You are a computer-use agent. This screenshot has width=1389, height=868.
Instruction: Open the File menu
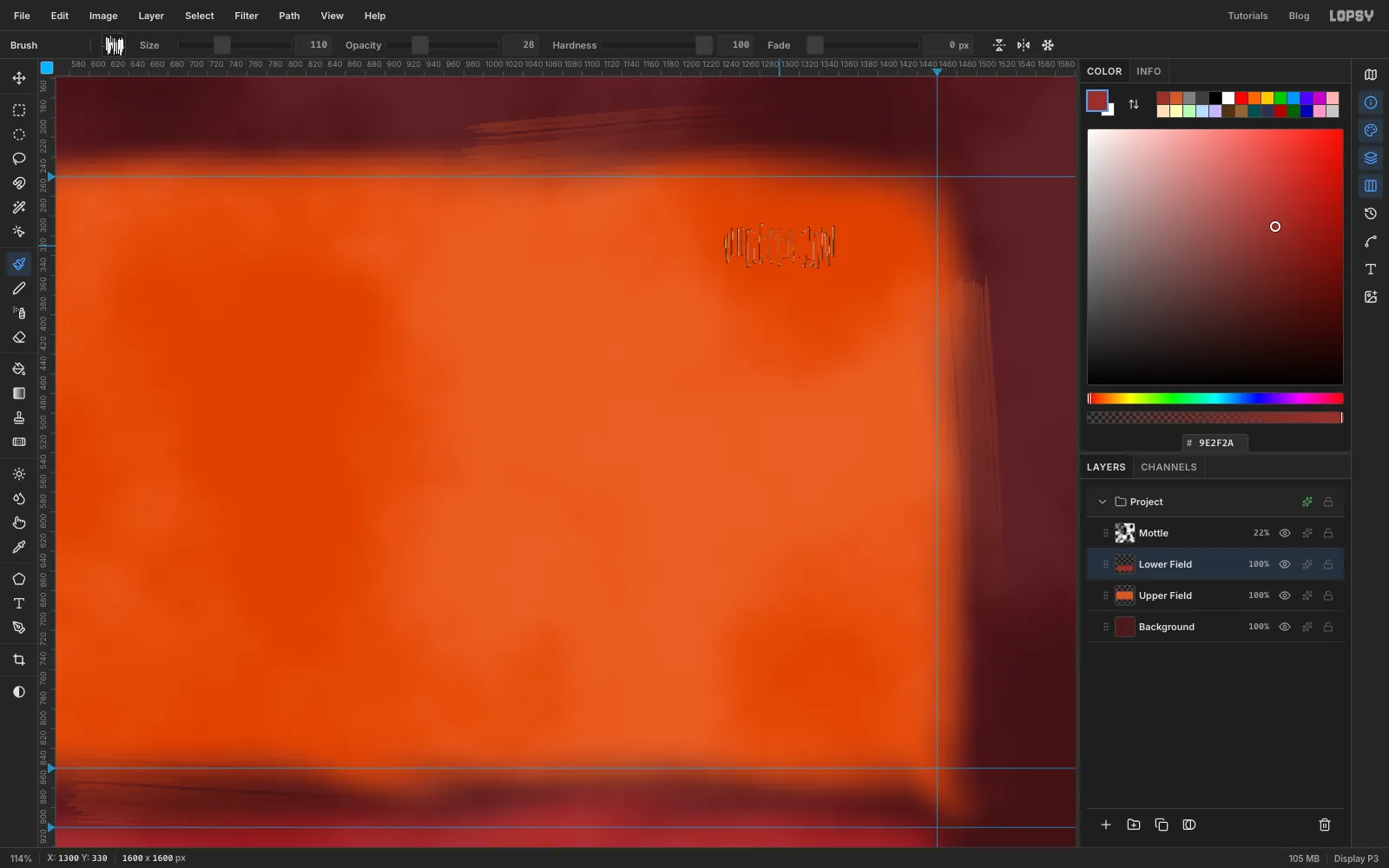pyautogui.click(x=22, y=16)
